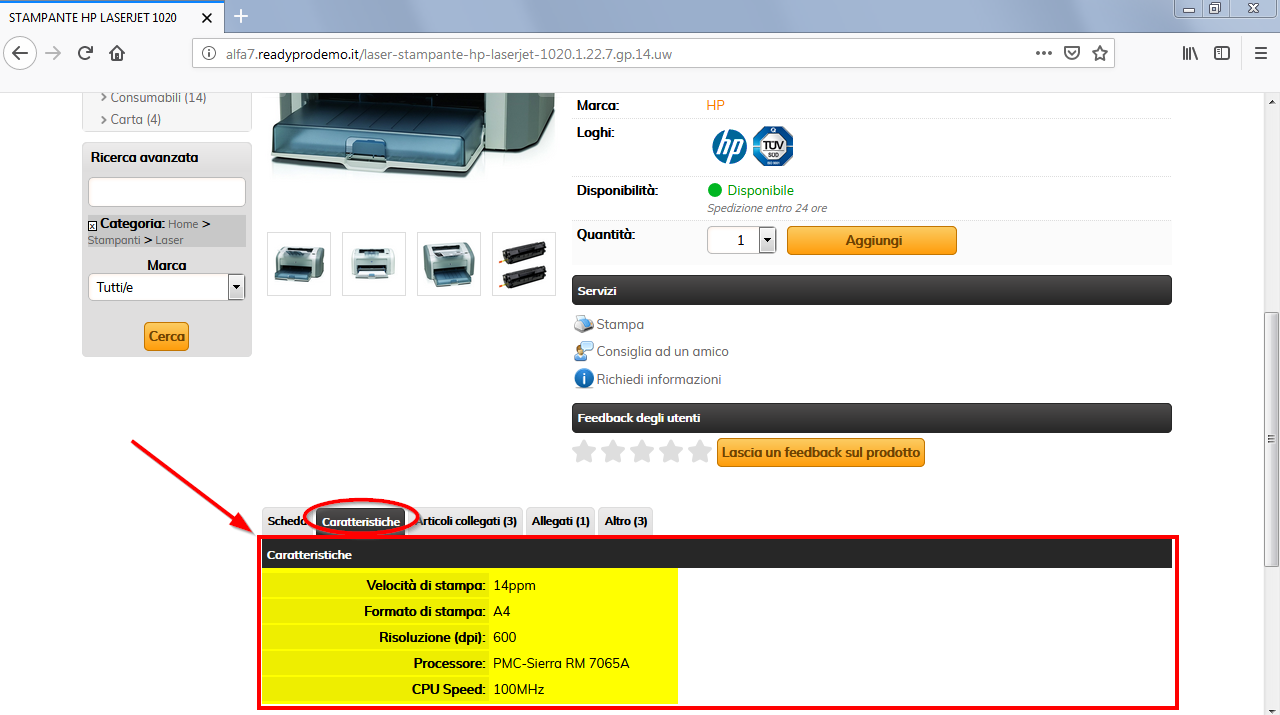Click the Ricerca avanzata text field
The height and width of the screenshot is (715, 1280).
(x=166, y=192)
